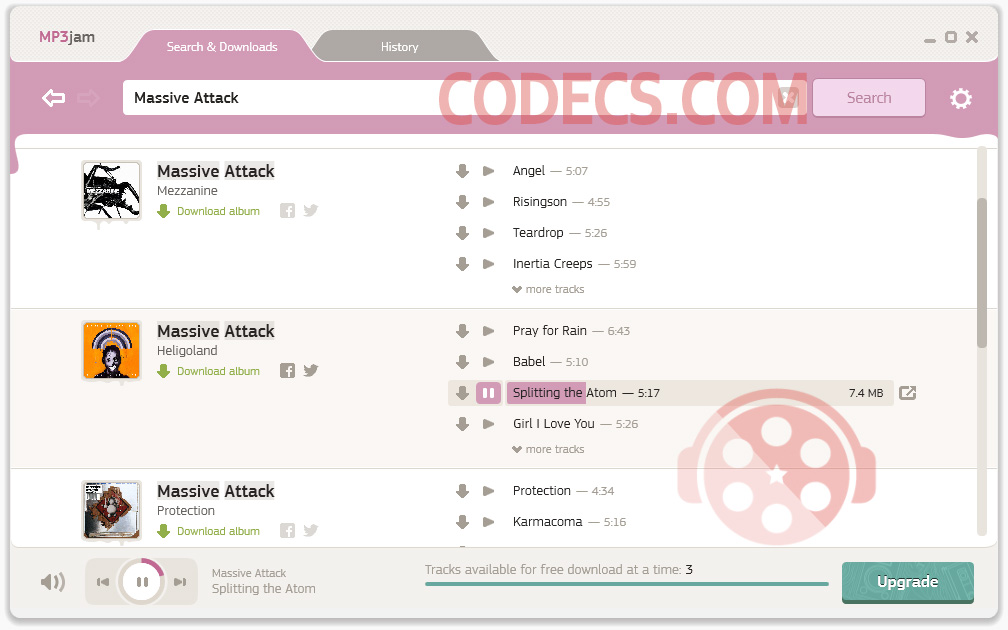Click the Search button
This screenshot has height=630, width=1008.
coord(869,98)
